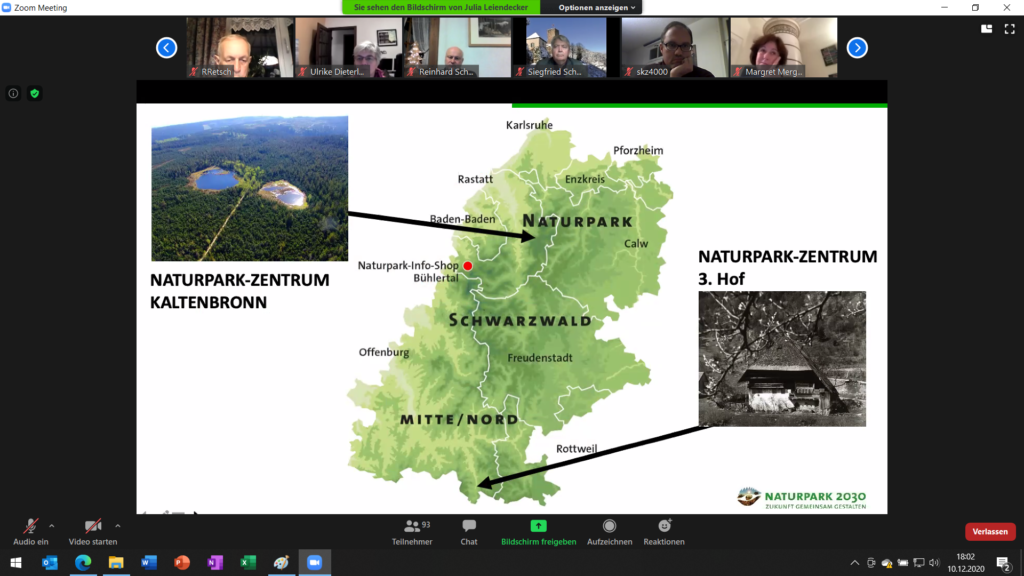Viewport: 1024px width, 576px height.
Task: Leave meeting via Verlassen button
Action: click(x=989, y=531)
